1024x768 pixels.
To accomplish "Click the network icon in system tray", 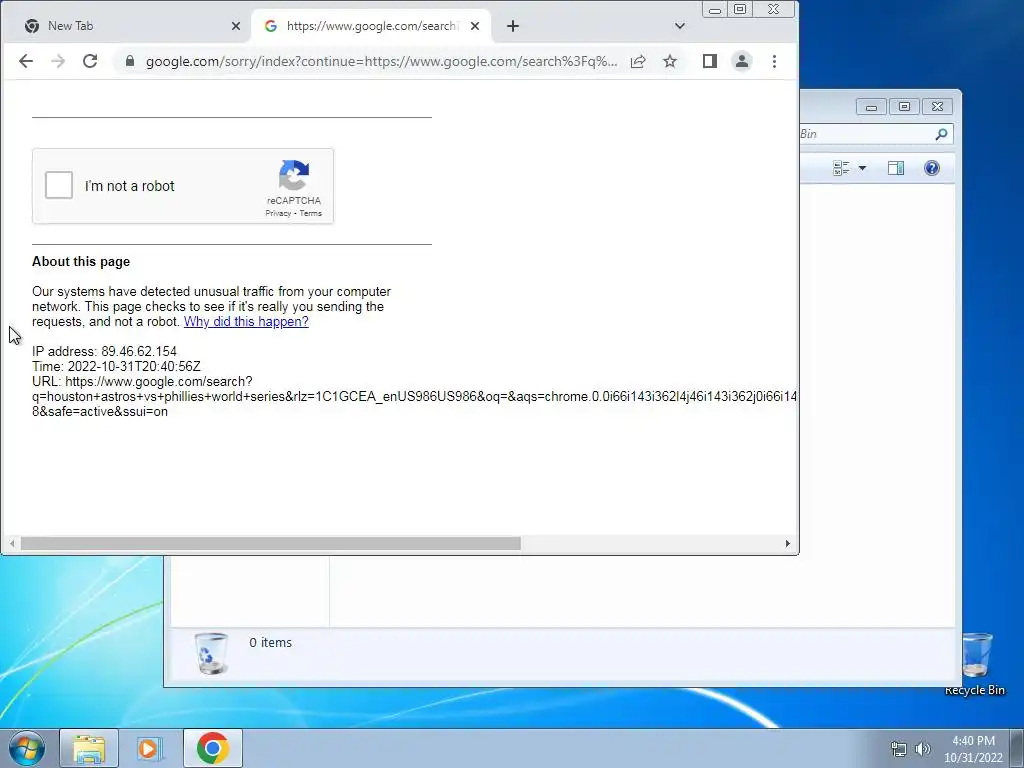I will click(x=899, y=749).
